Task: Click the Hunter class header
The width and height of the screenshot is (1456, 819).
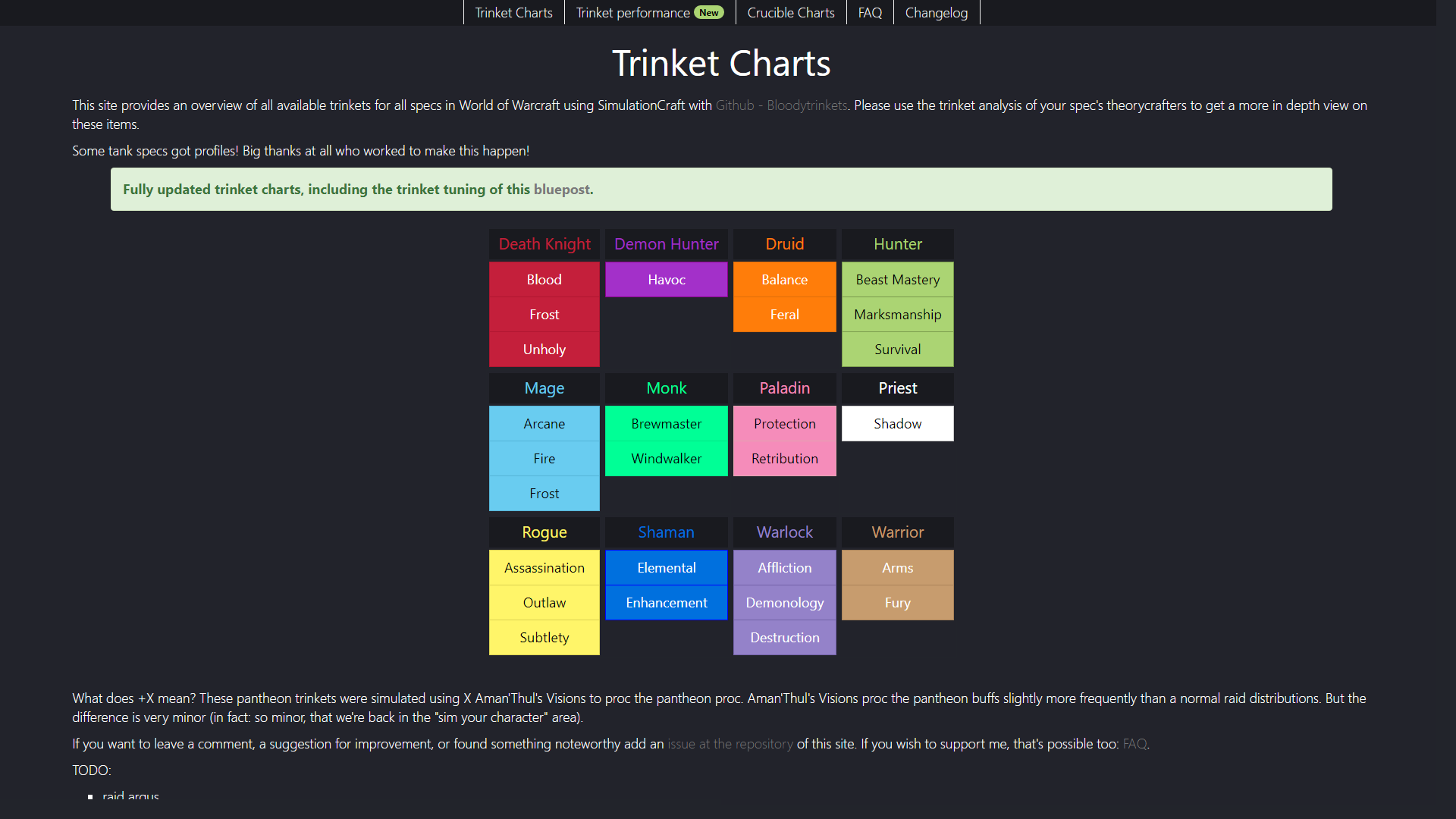Action: (x=898, y=244)
